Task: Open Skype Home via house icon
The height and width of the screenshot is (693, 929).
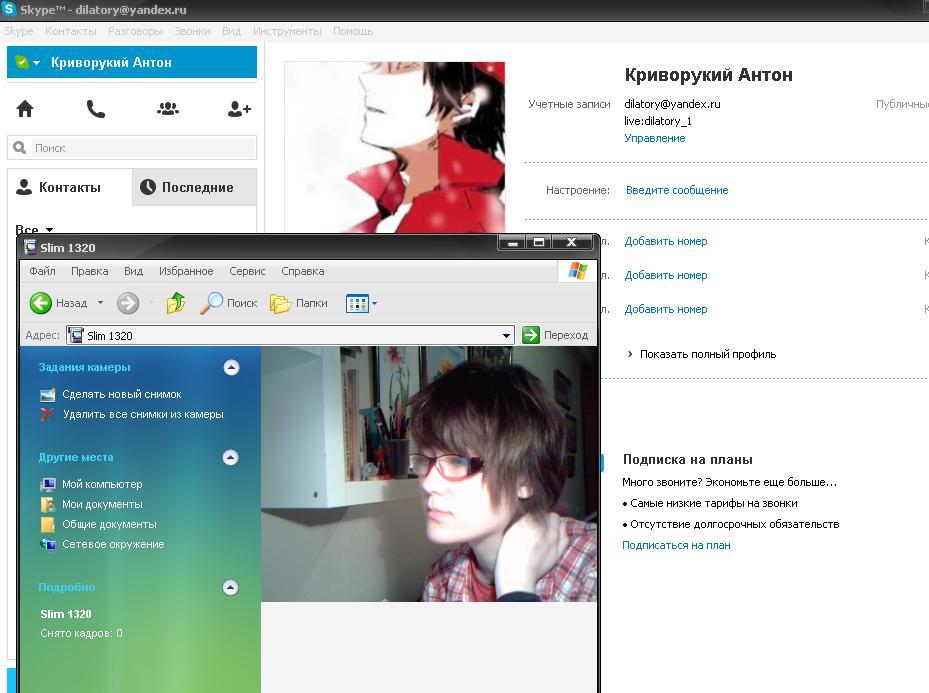Action: pos(25,108)
